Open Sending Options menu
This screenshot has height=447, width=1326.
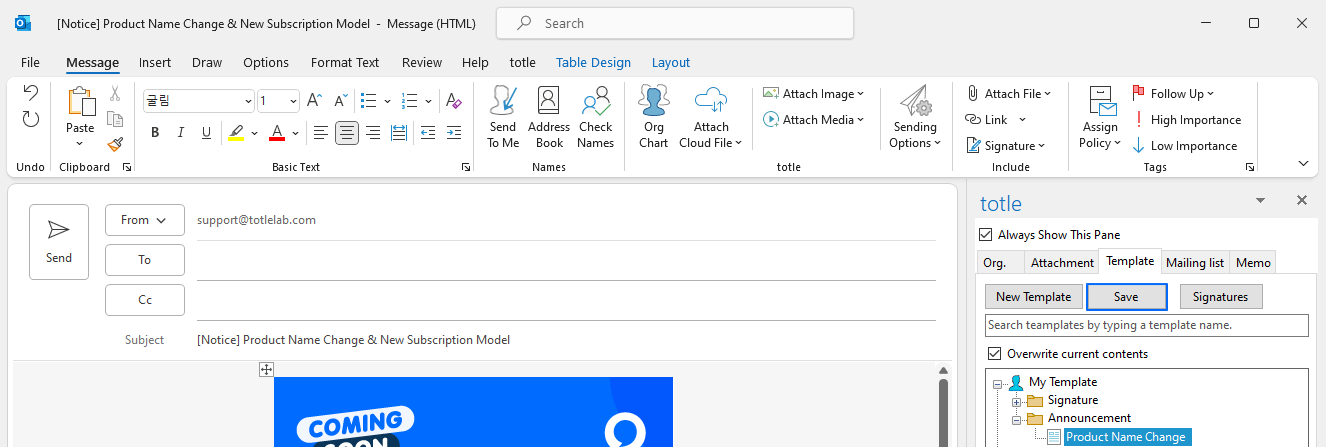click(915, 117)
